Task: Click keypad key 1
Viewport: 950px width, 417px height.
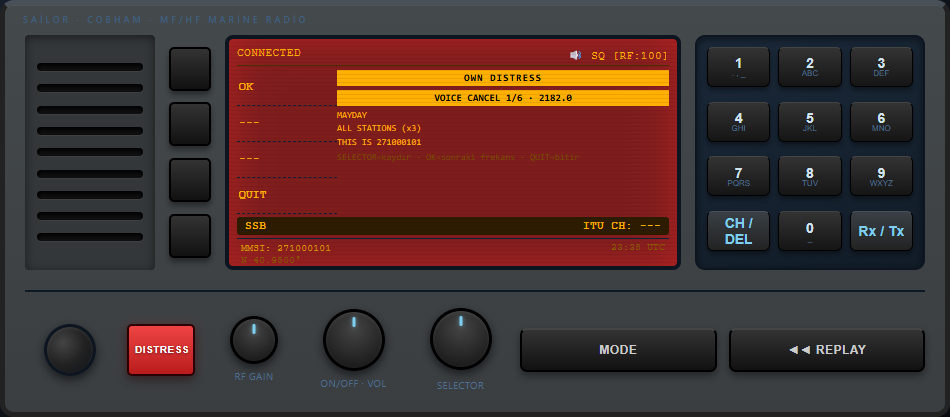Action: (x=738, y=67)
